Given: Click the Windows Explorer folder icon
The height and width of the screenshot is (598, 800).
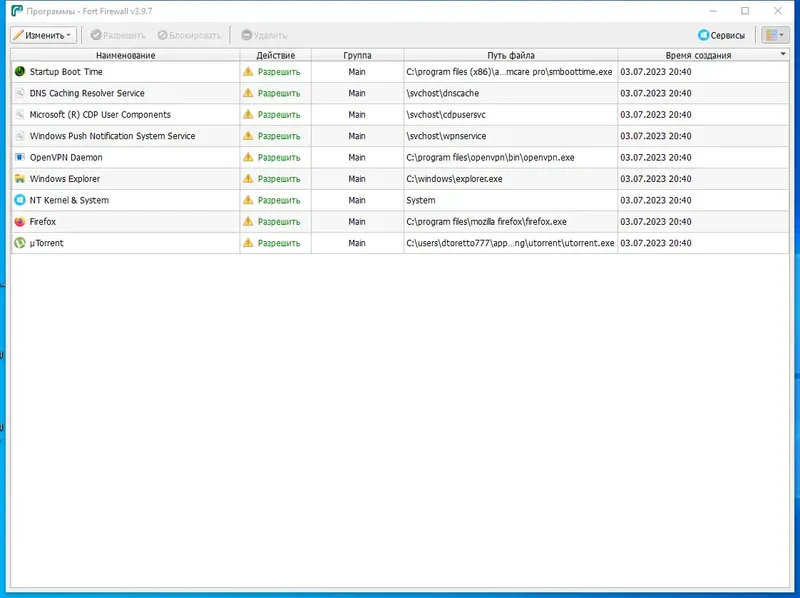Looking at the screenshot, I should coord(20,179).
